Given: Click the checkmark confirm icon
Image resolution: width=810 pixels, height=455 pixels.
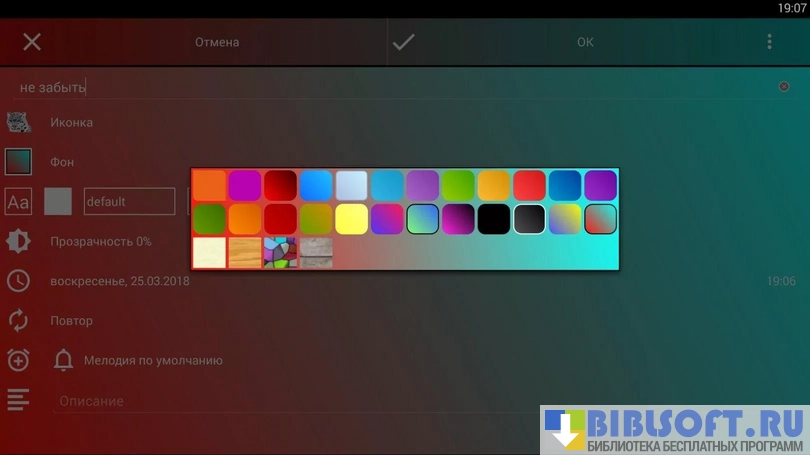Looking at the screenshot, I should click(x=404, y=42).
